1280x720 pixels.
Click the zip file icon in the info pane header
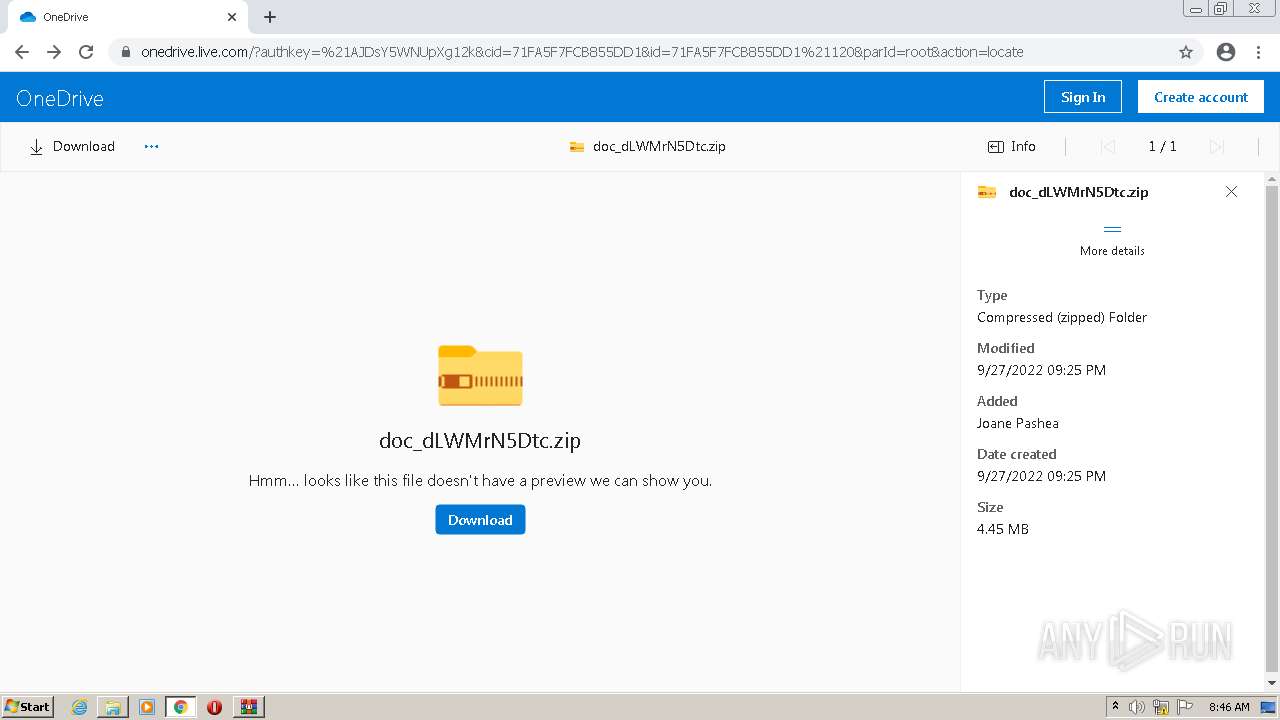pos(987,192)
